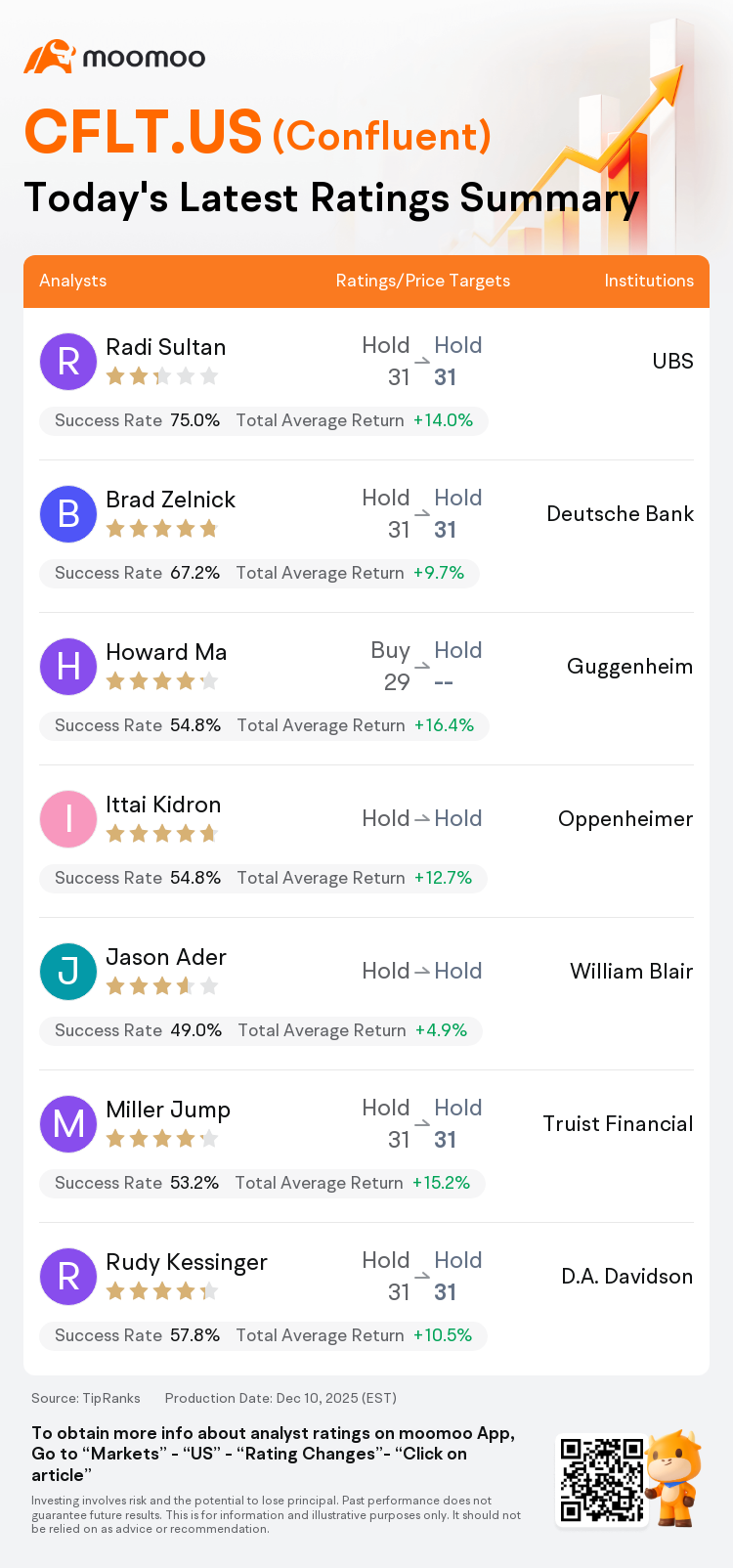Viewport: 733px width, 1568px height.
Task: Click Rudy Kessinger's purple R avatar
Action: pos(68,1277)
